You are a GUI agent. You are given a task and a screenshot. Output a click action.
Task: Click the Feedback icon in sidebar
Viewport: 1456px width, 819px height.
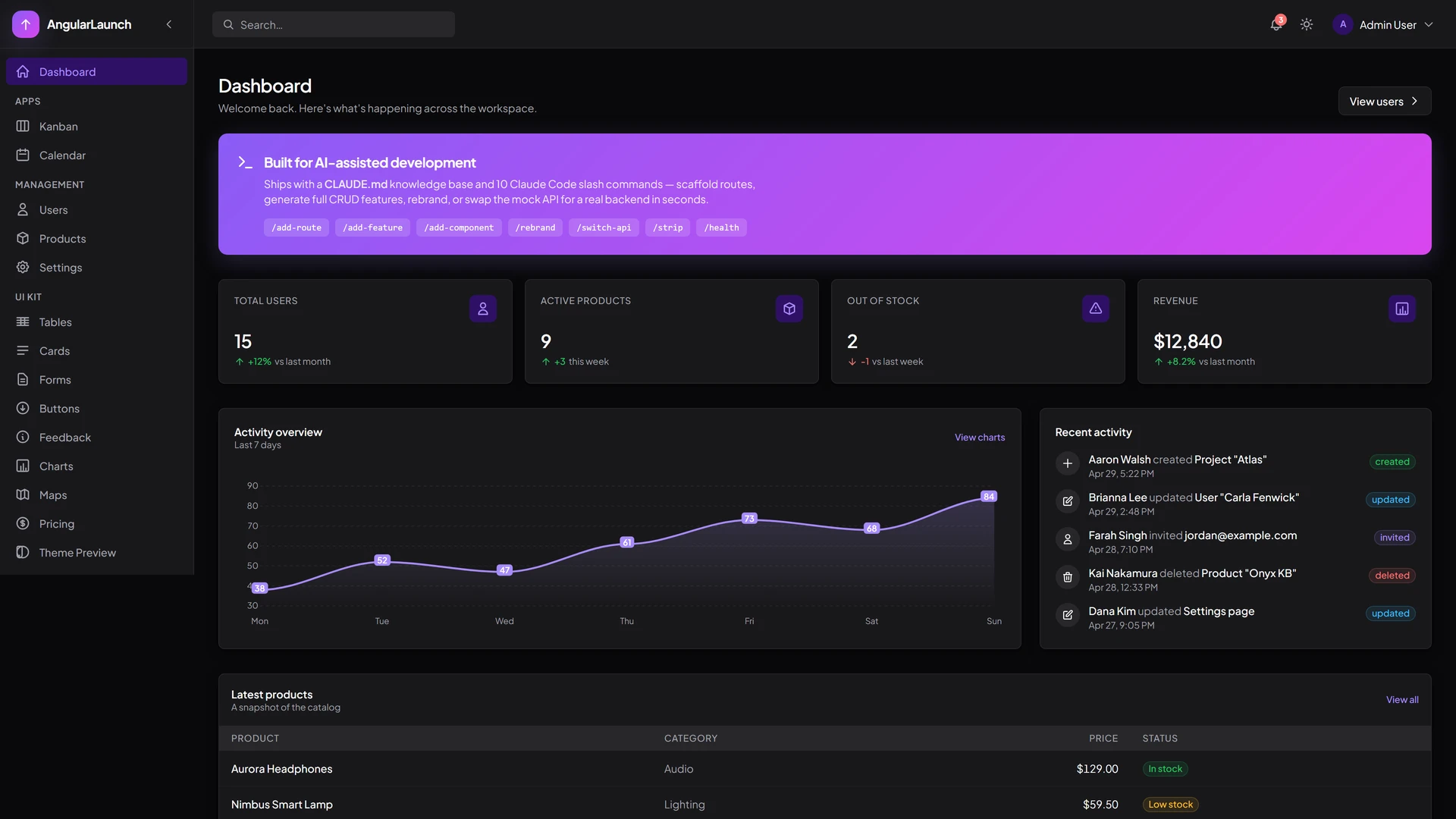(23, 437)
